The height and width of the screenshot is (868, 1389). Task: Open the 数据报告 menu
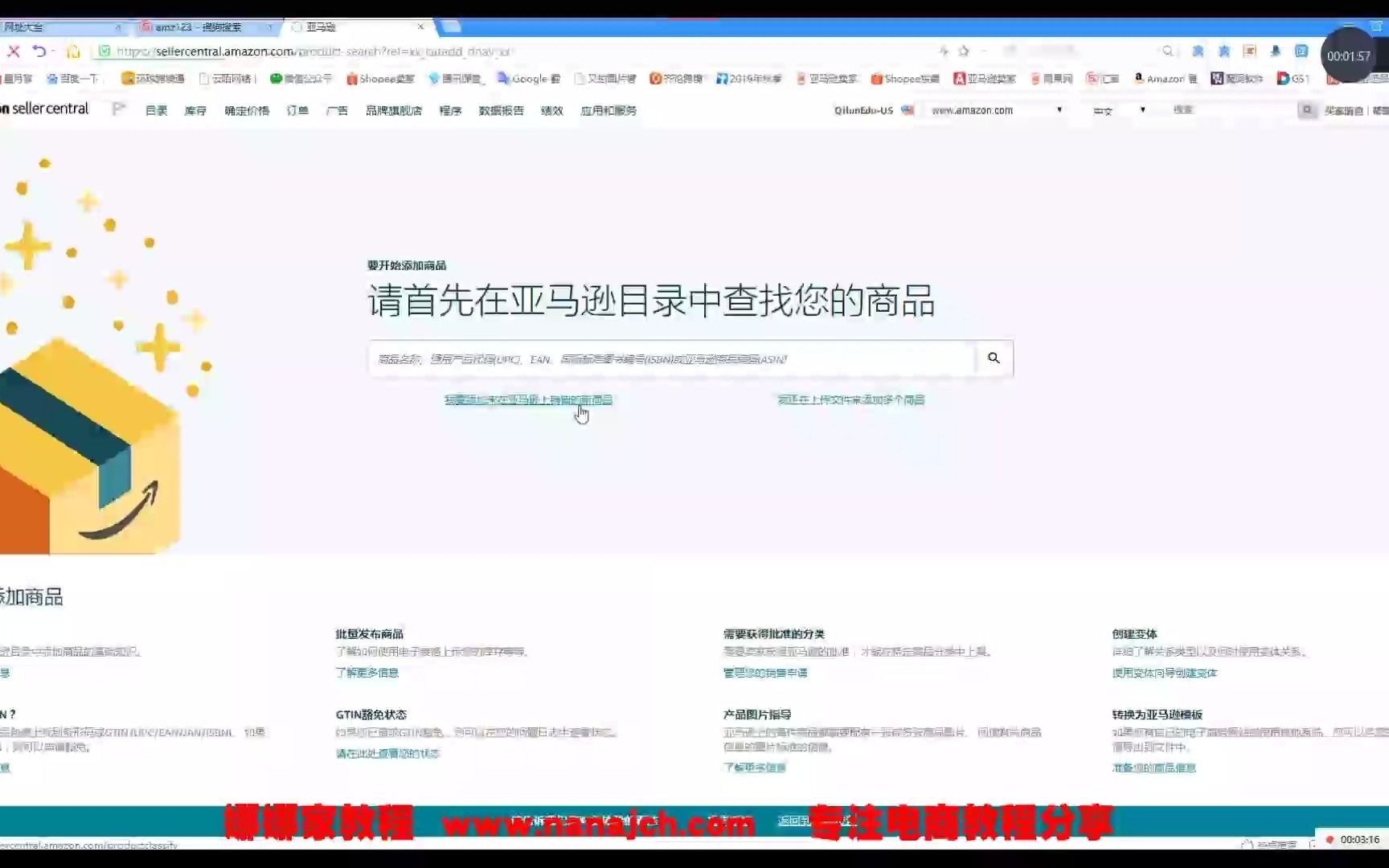coord(501,110)
